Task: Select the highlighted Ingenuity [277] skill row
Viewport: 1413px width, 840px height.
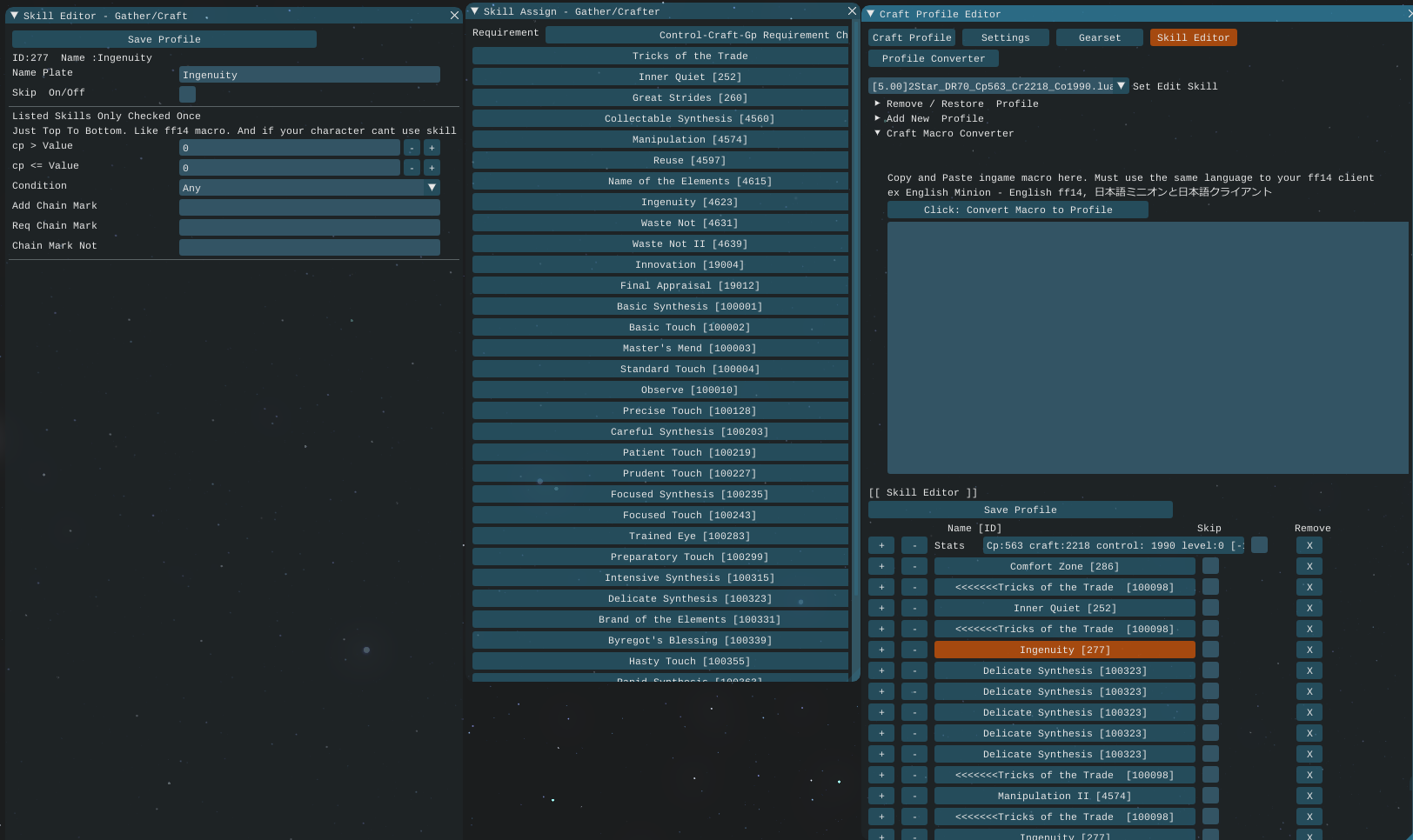Action: pos(1065,650)
